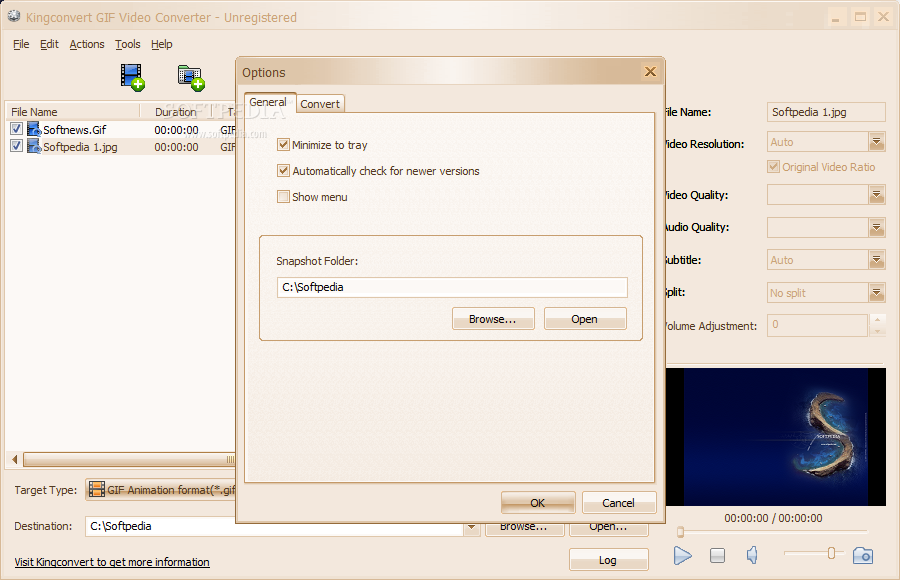This screenshot has height=580, width=900.
Task: Click the volume slider handle
Action: click(831, 553)
